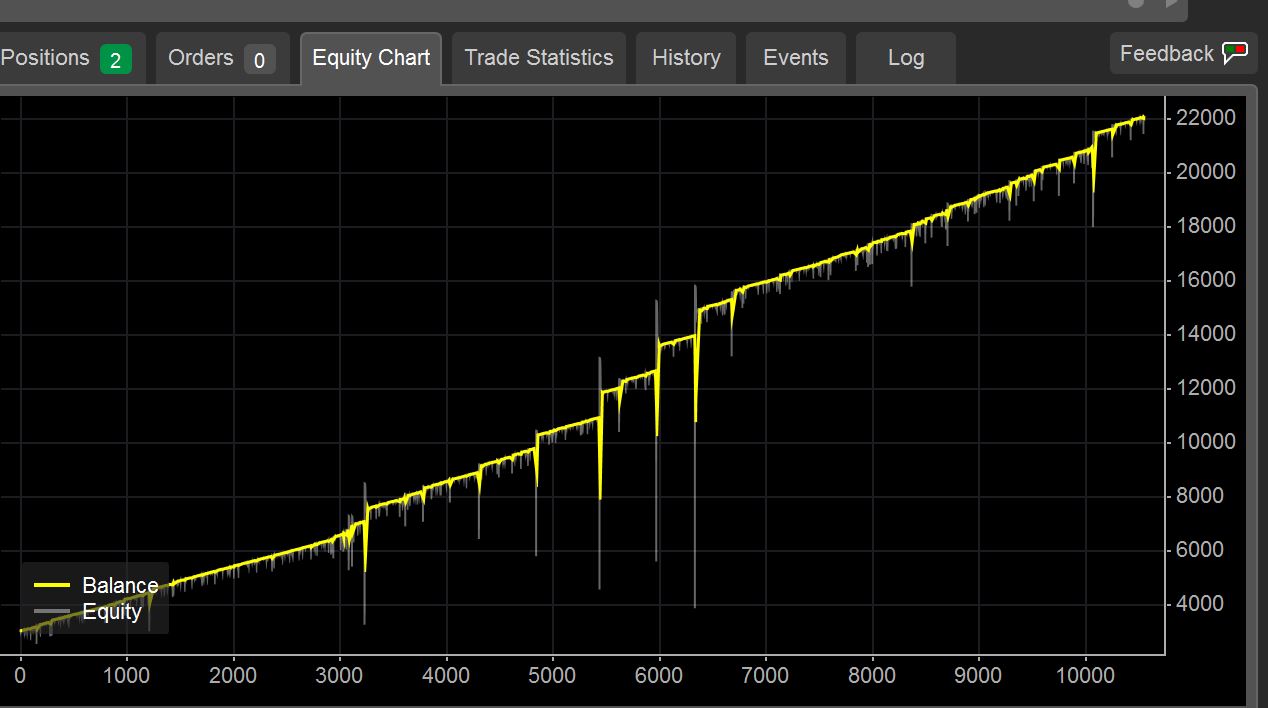Click the 16000 value on the vertical axis
Image resolution: width=1268 pixels, height=708 pixels.
(x=1206, y=280)
